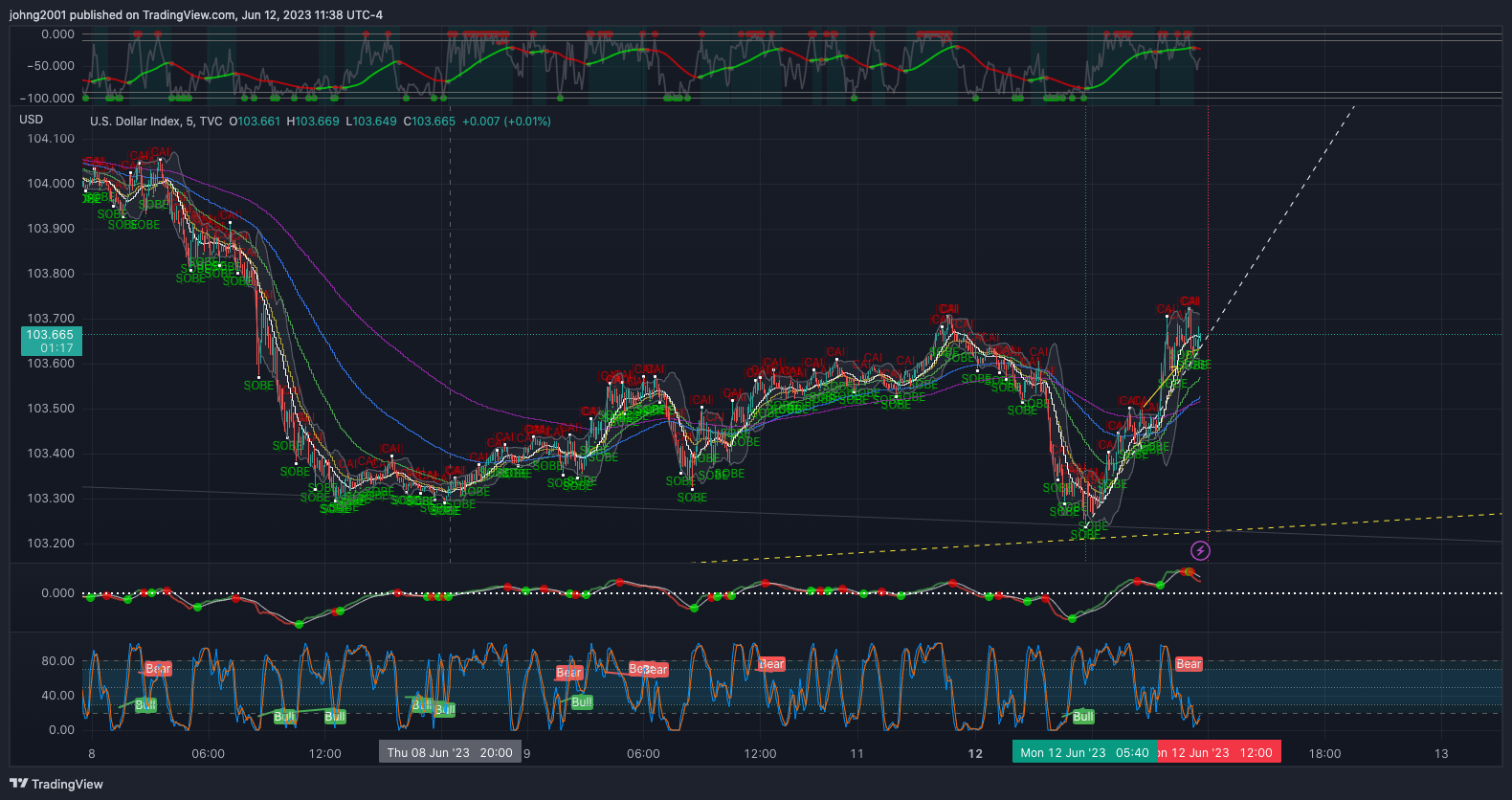Click the 104.000 price axis label
Image resolution: width=1512 pixels, height=800 pixels.
tap(51, 184)
